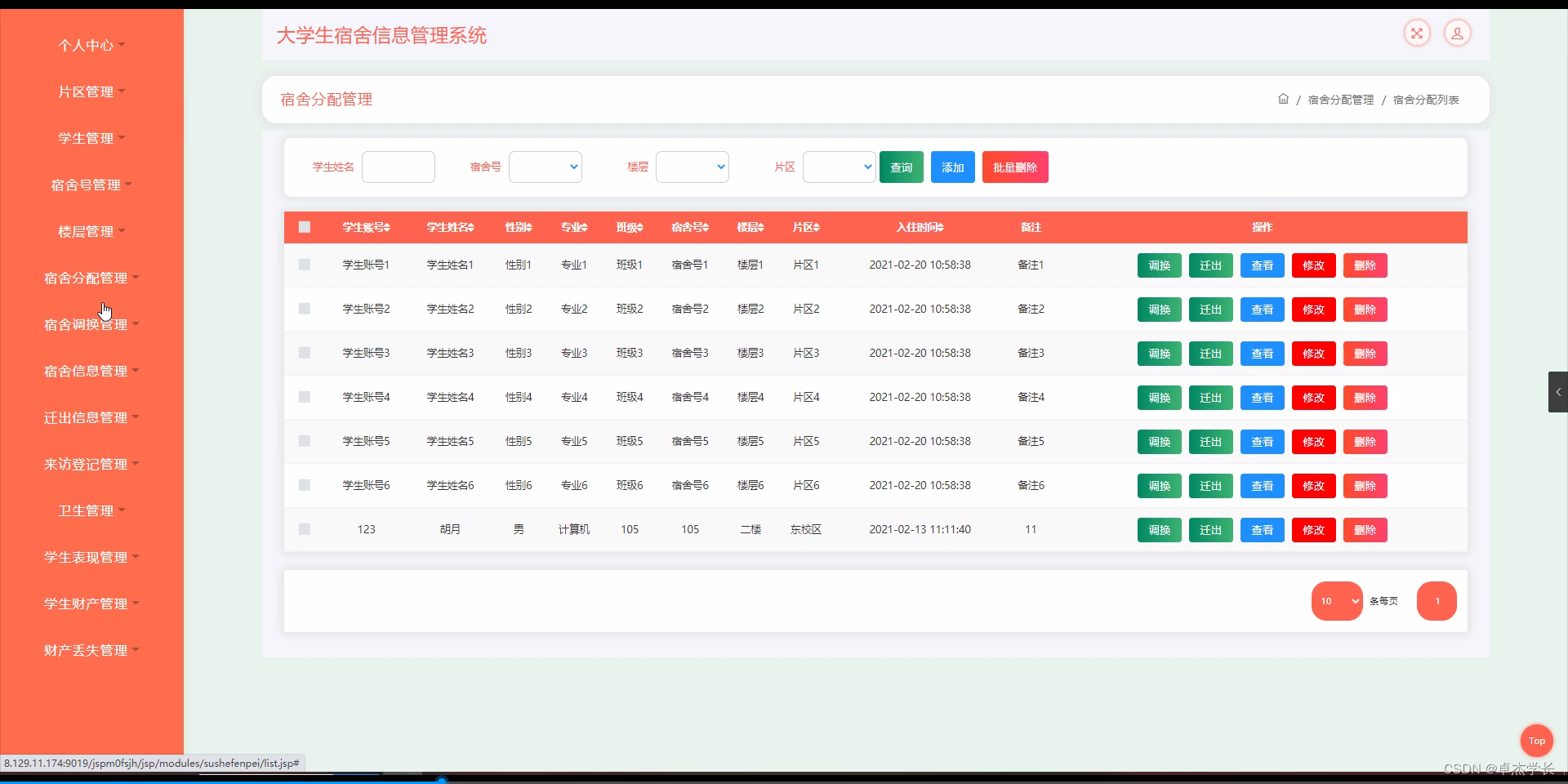Click inside the 学生姓名 input field
Screen dimensions: 1568x784
point(398,167)
